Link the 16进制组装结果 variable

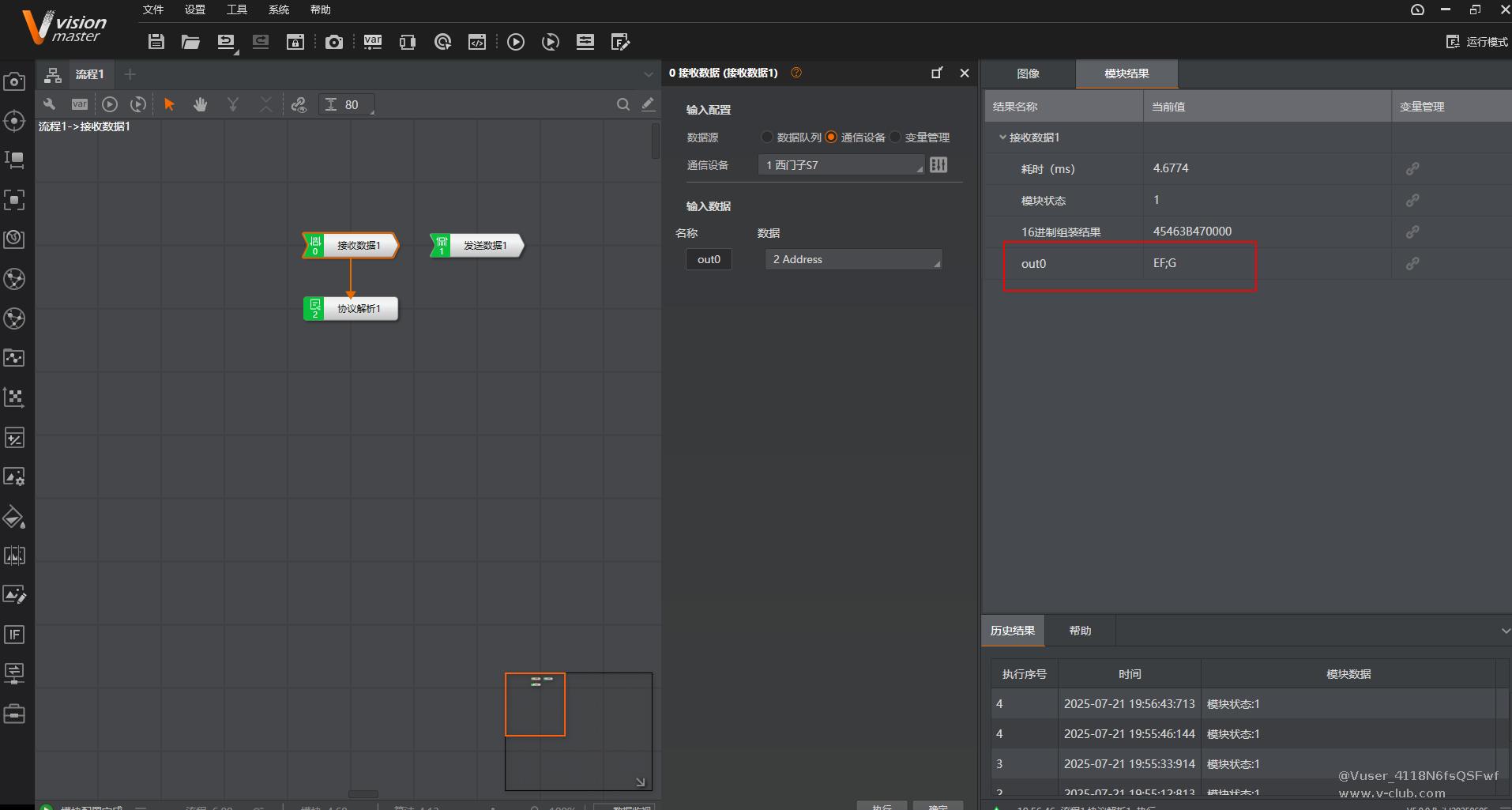pyautogui.click(x=1412, y=232)
